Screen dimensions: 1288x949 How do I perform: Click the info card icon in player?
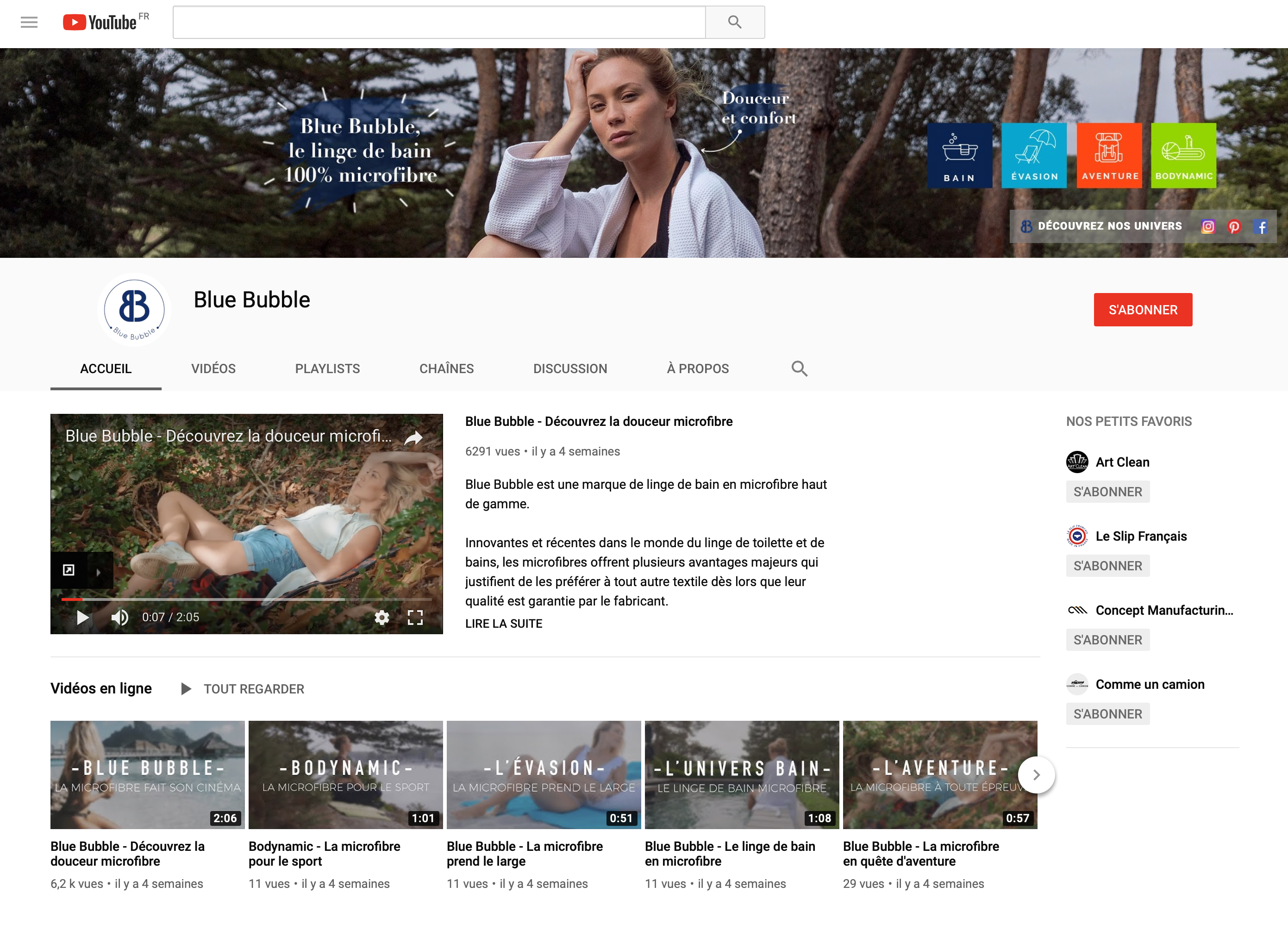coord(69,570)
